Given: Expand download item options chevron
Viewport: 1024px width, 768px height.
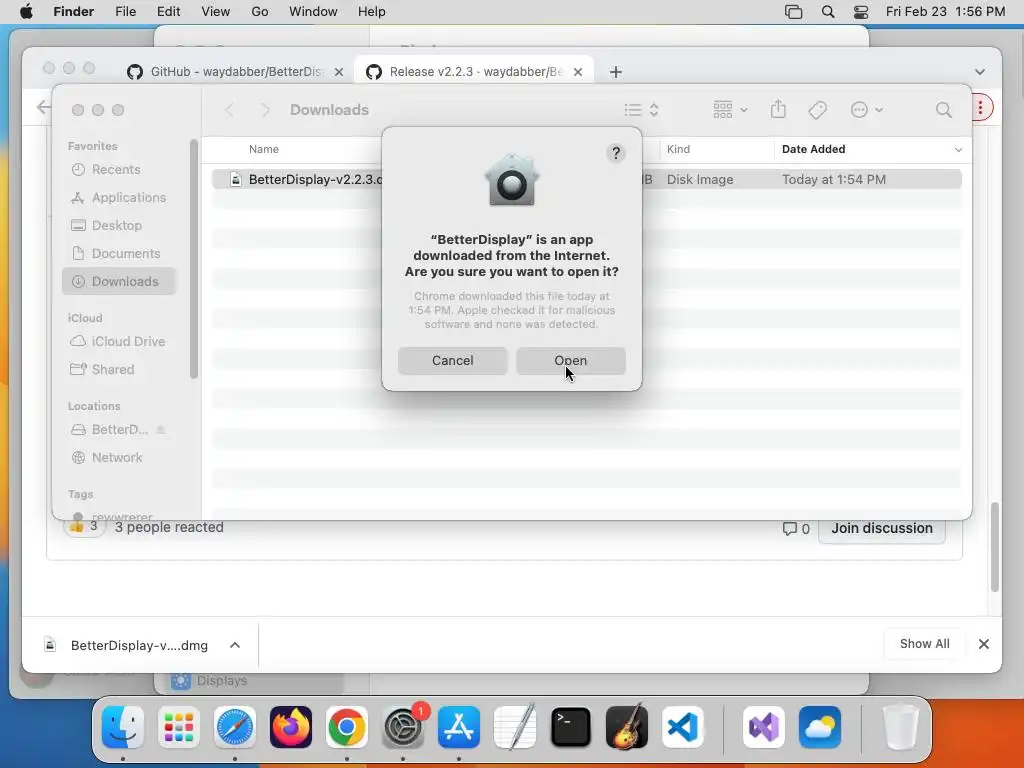Looking at the screenshot, I should 235,645.
